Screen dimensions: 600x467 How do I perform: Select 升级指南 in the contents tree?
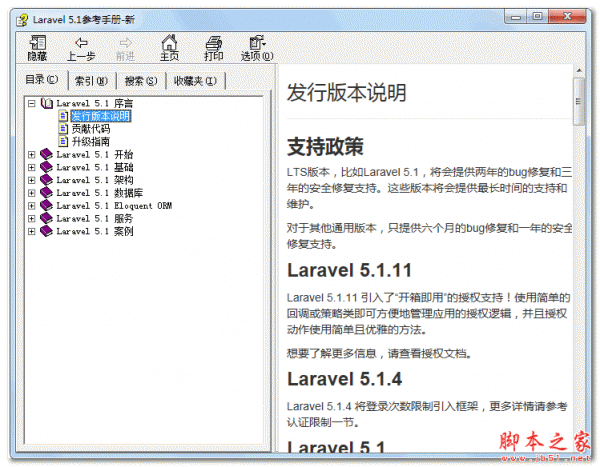click(x=91, y=142)
